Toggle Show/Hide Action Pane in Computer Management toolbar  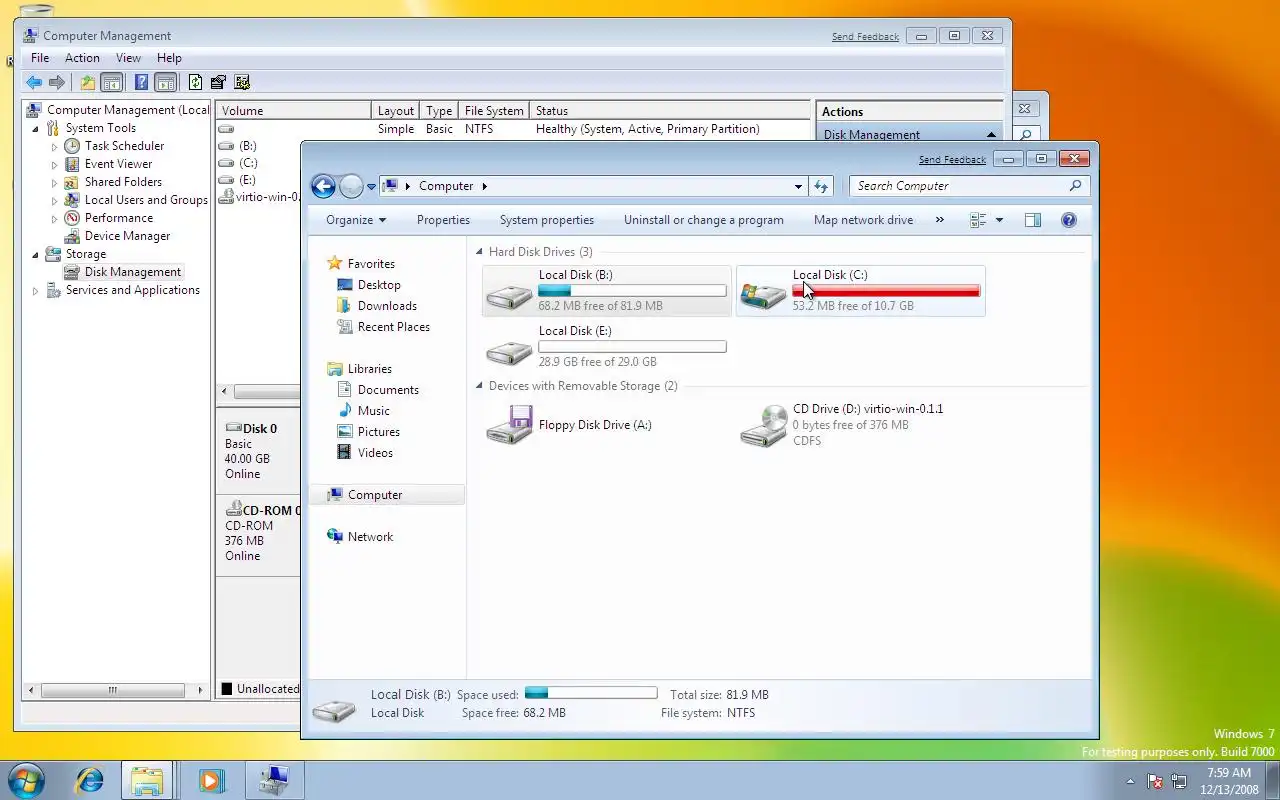166,83
